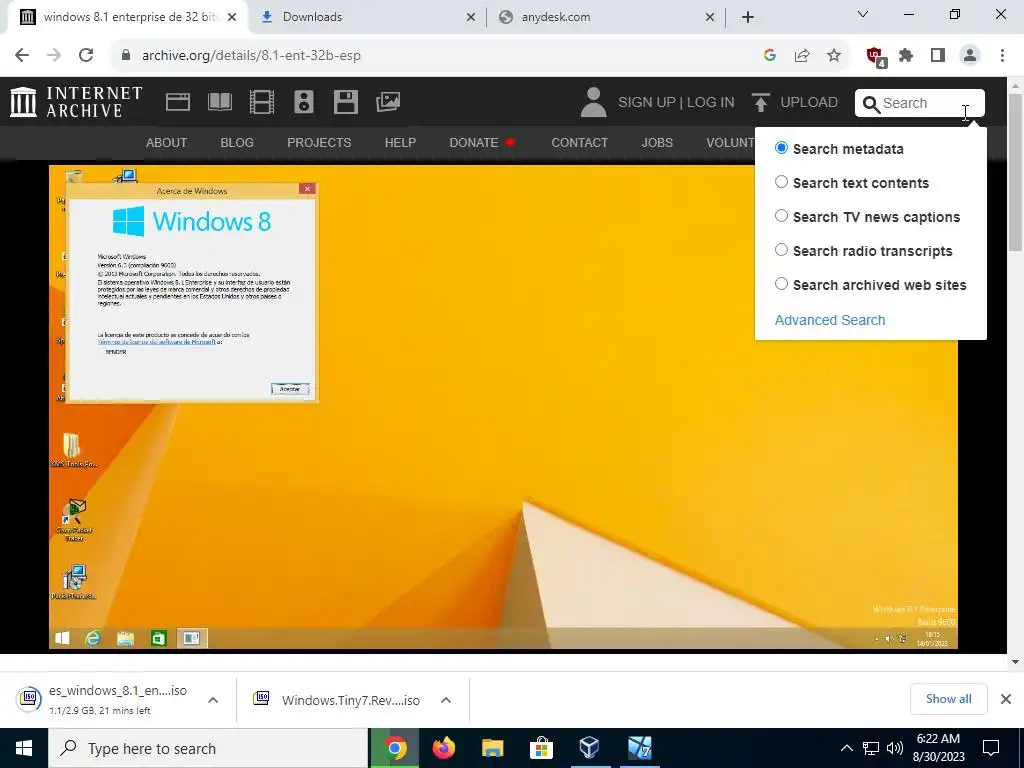Open the Extensions puzzle icon
This screenshot has width=1024, height=768.
point(906,55)
